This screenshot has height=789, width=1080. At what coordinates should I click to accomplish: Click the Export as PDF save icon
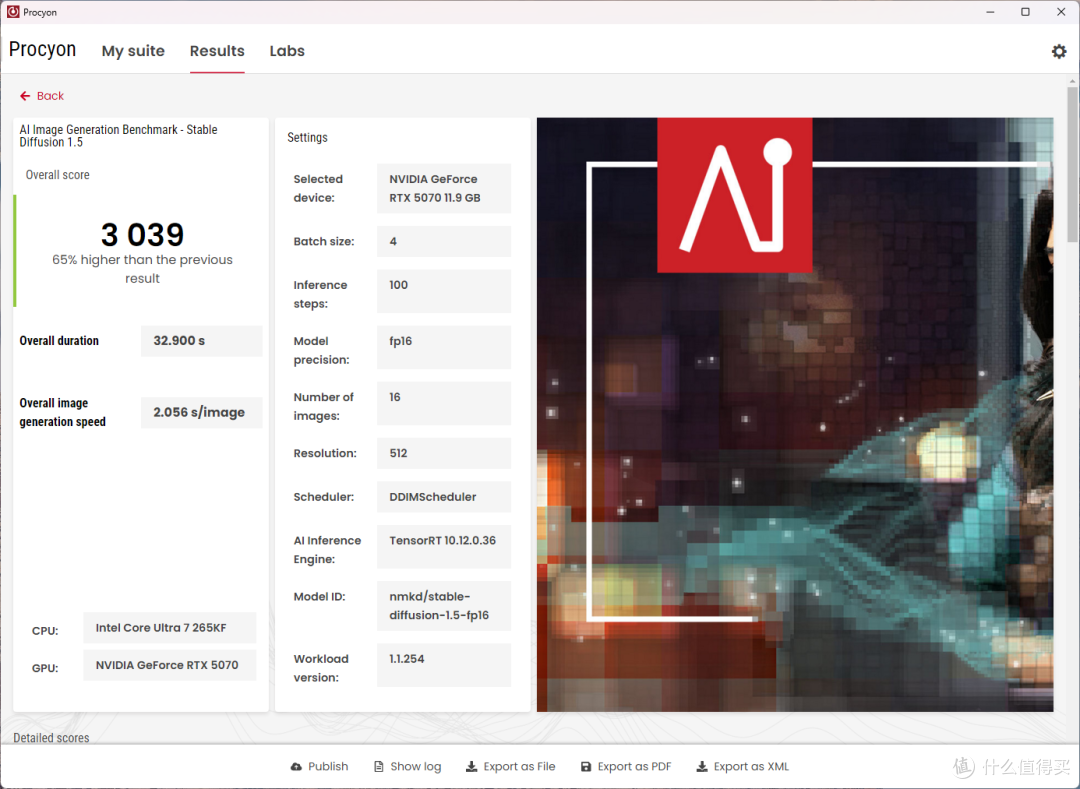(586, 766)
